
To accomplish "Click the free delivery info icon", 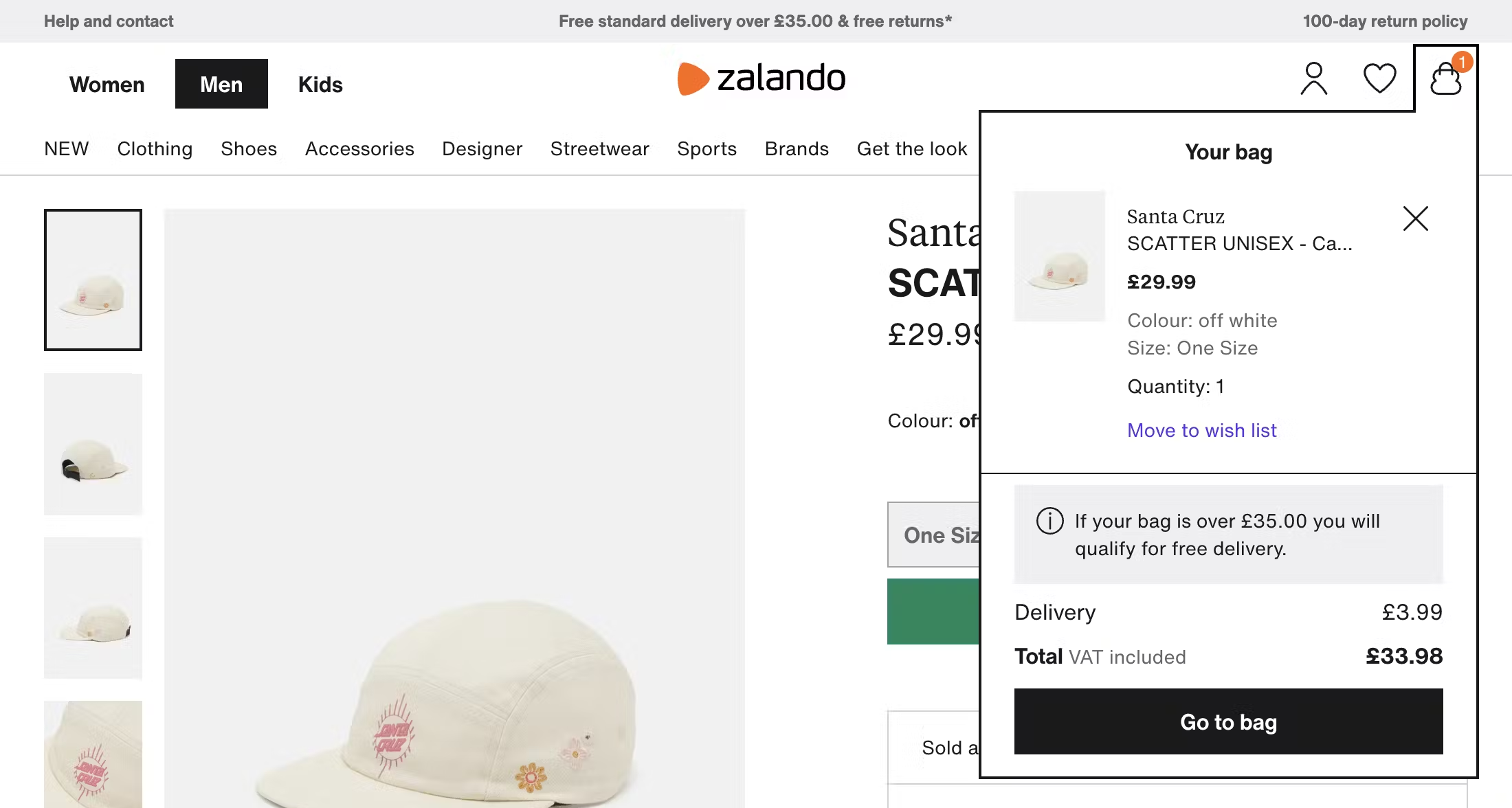I will [1049, 521].
